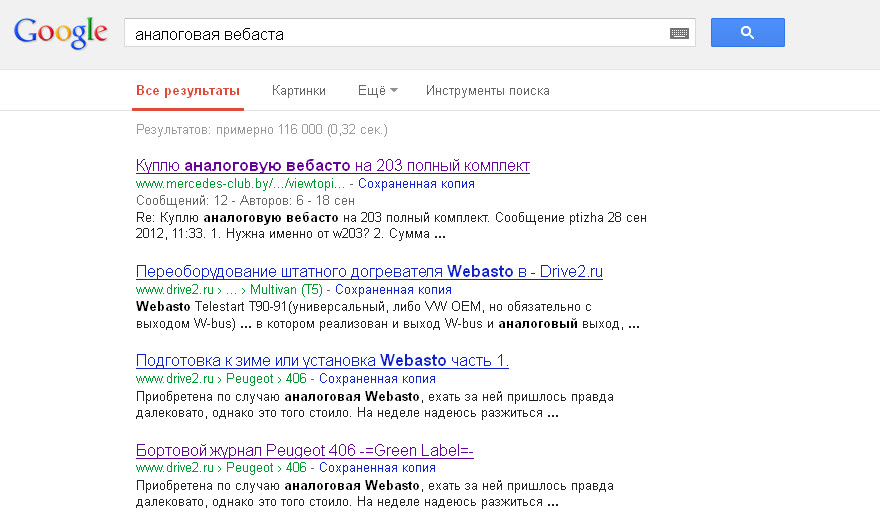Open Подготовка к зиме или установка Webasto
Screen dimensions: 880x526
(x=322, y=361)
